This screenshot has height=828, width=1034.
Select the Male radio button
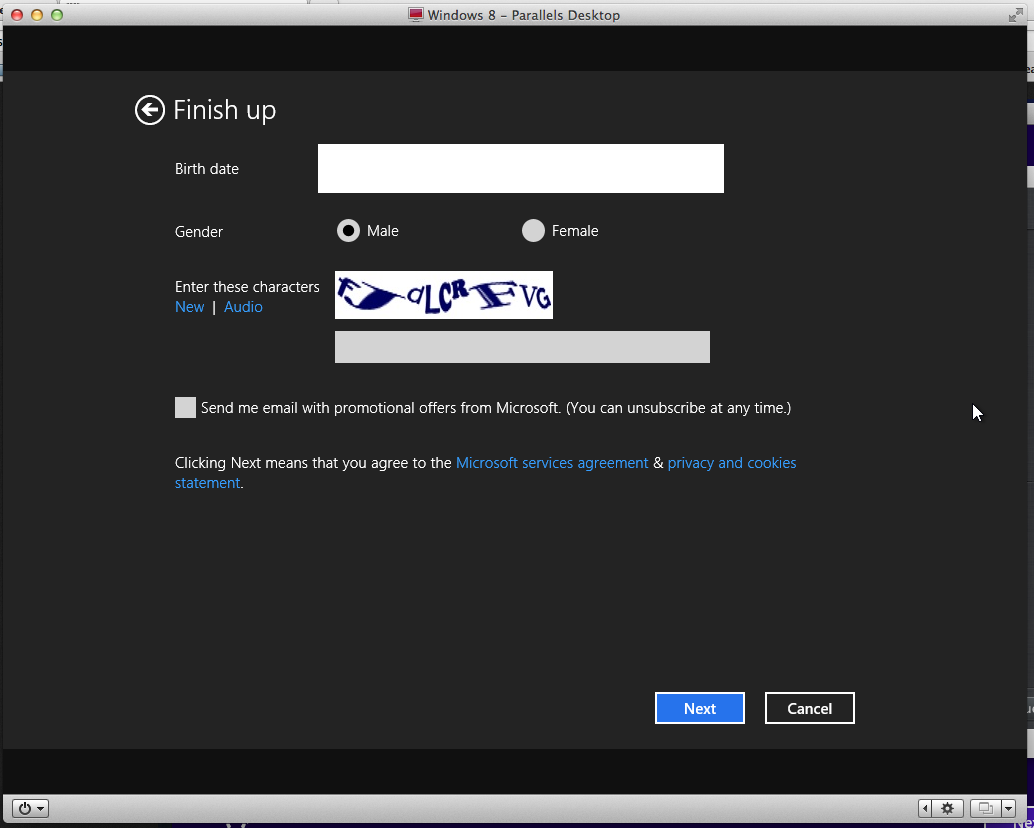click(x=348, y=231)
